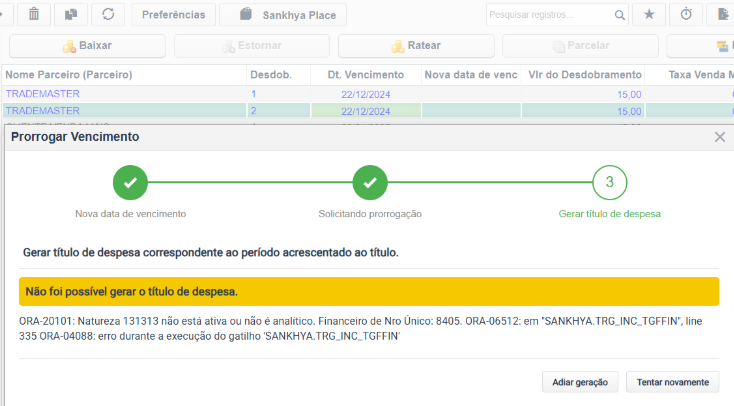Screen dimensions: 734x406
Task: Click 15,00 value in first row
Action: click(629, 95)
